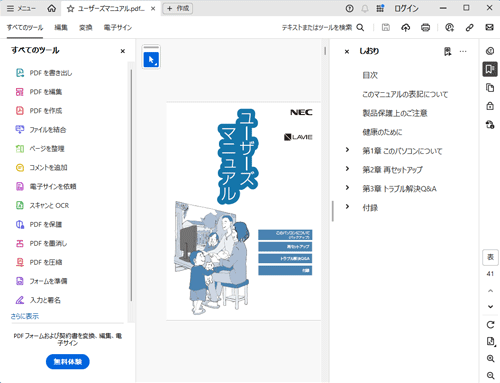The width and height of the screenshot is (500, 383).
Task: Go to the Home screen icon
Action: (x=51, y=8)
